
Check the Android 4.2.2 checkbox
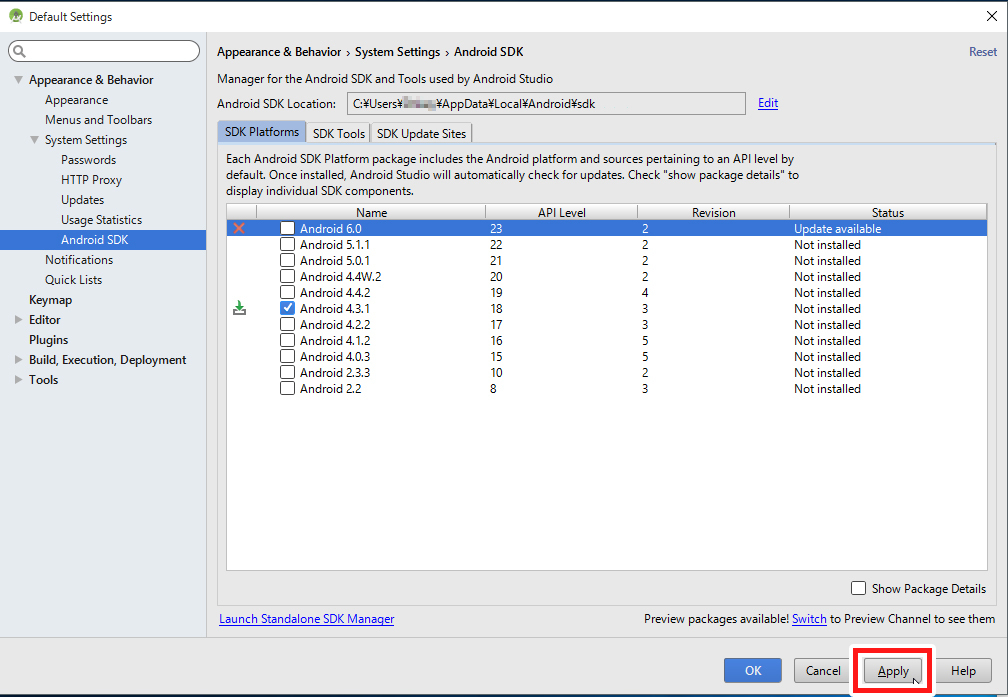[287, 324]
